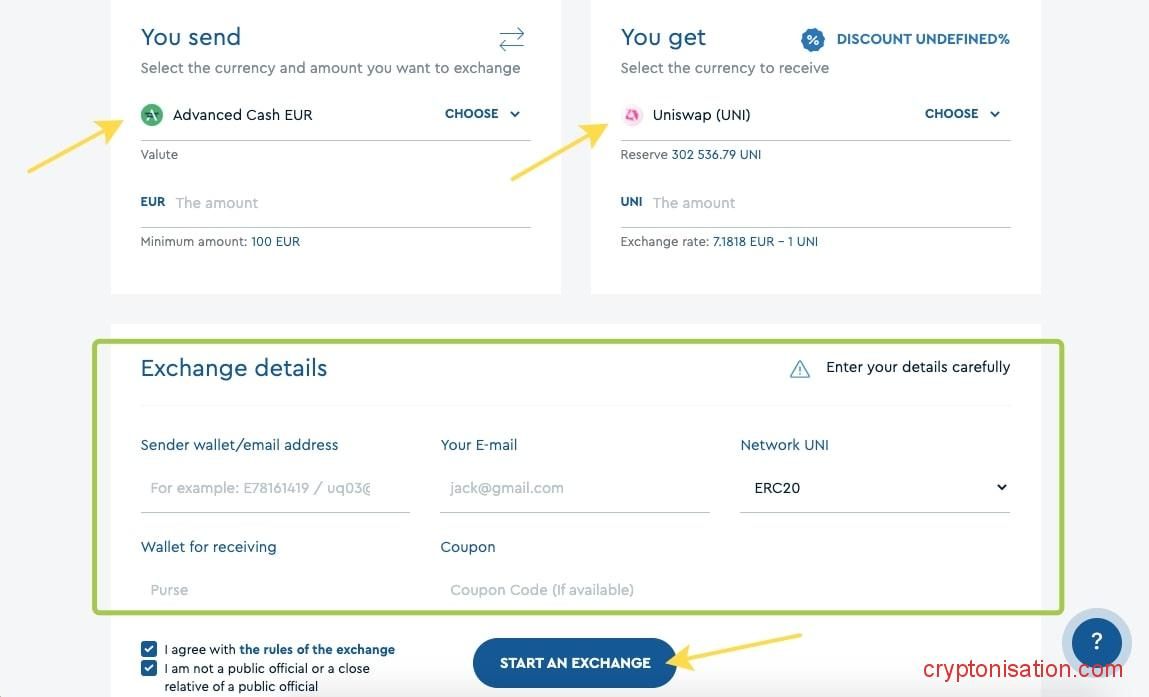The image size is (1149, 697).
Task: Open the CHOOSE dropdown for receive currency
Action: [x=962, y=114]
